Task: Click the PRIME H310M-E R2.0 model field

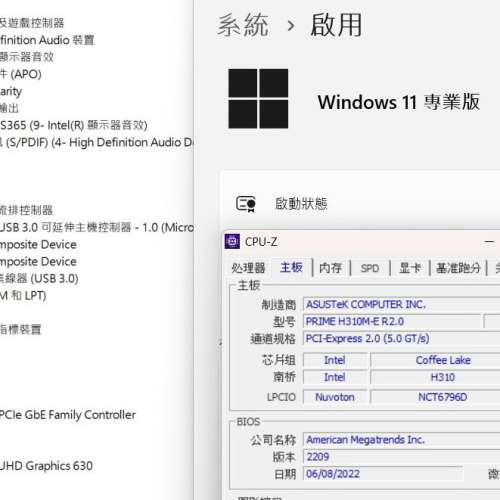Action: point(392,321)
